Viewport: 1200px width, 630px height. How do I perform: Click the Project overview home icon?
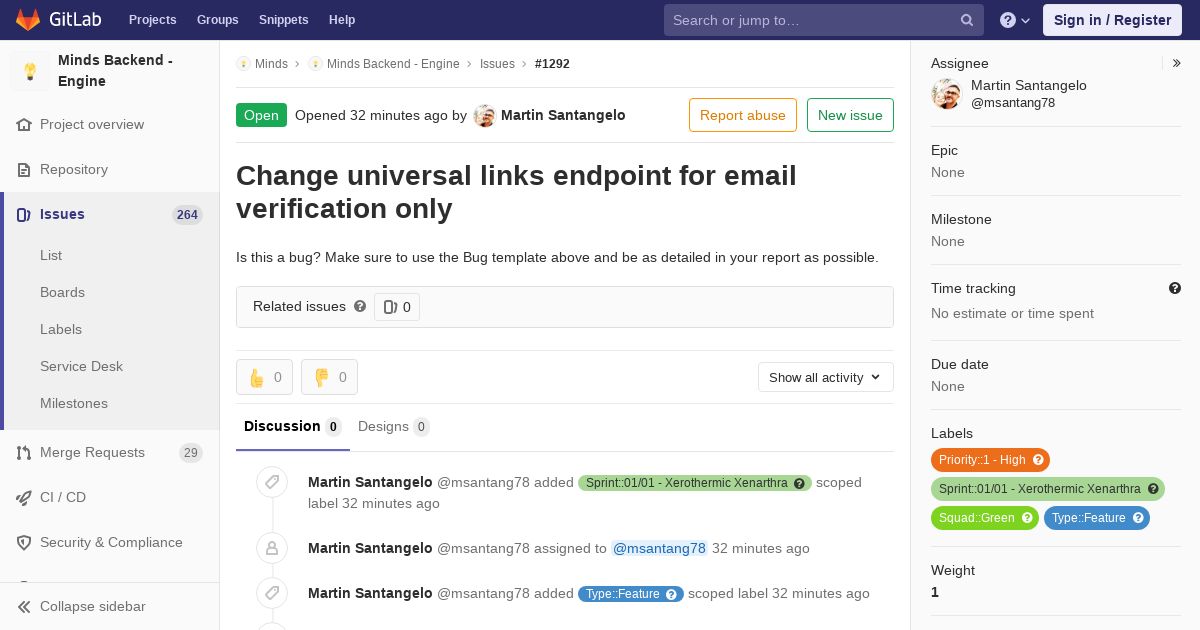pyautogui.click(x=24, y=125)
